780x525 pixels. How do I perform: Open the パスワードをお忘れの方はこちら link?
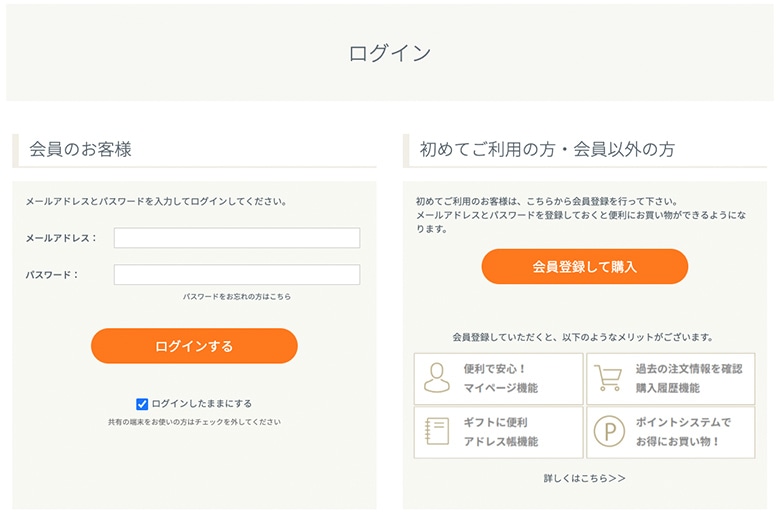pos(237,297)
